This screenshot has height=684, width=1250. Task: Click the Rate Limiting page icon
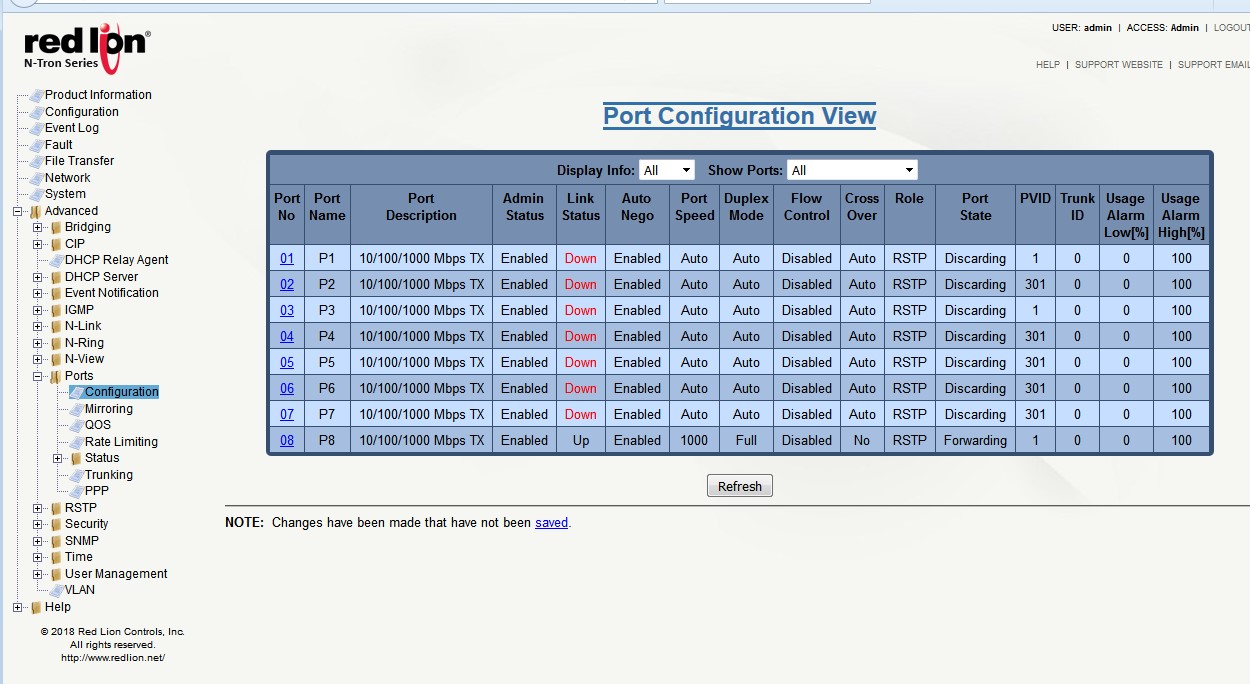76,442
